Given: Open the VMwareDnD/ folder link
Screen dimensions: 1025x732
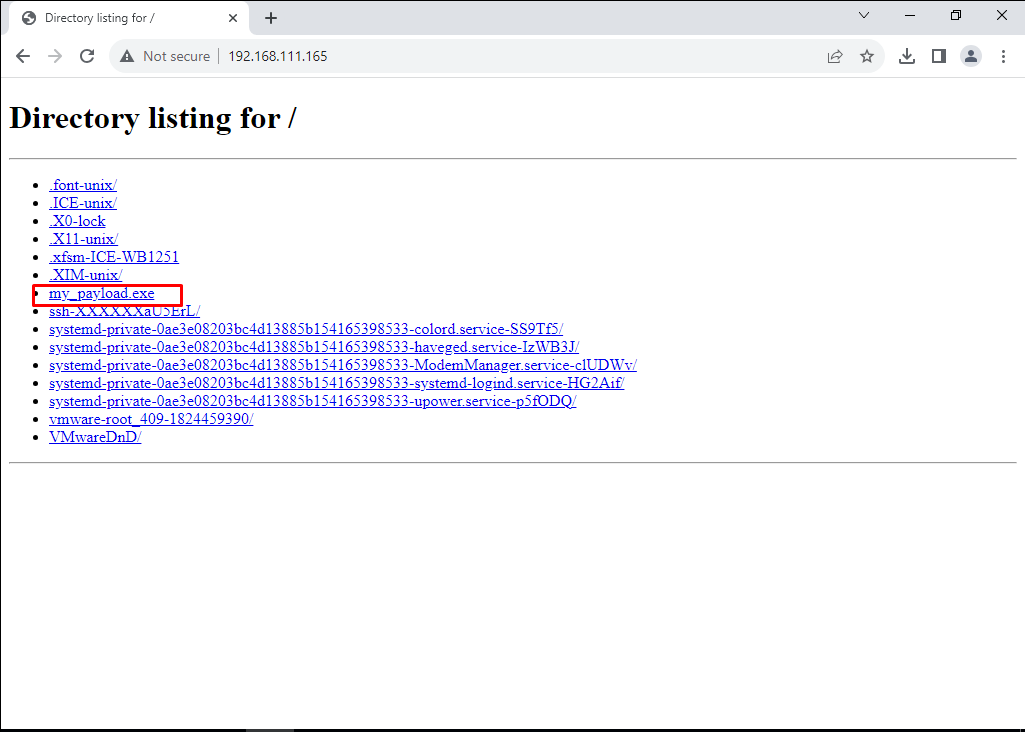Looking at the screenshot, I should [95, 437].
